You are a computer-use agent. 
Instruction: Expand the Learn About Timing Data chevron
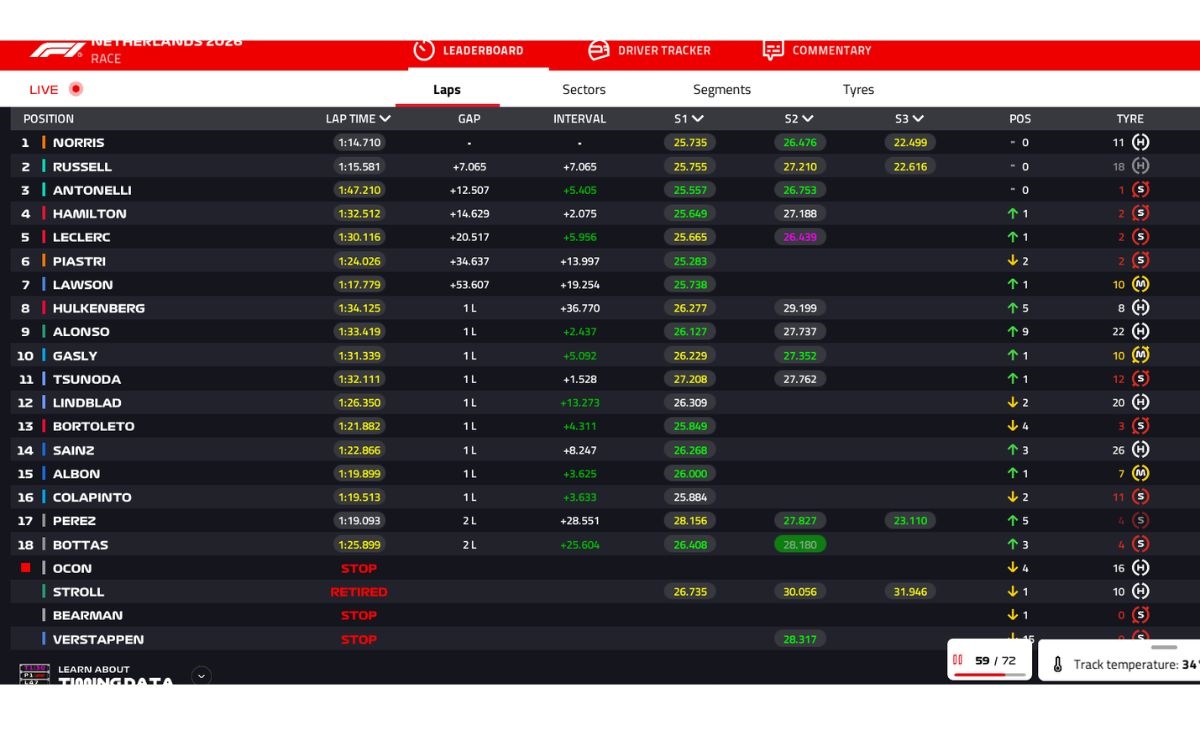(201, 676)
